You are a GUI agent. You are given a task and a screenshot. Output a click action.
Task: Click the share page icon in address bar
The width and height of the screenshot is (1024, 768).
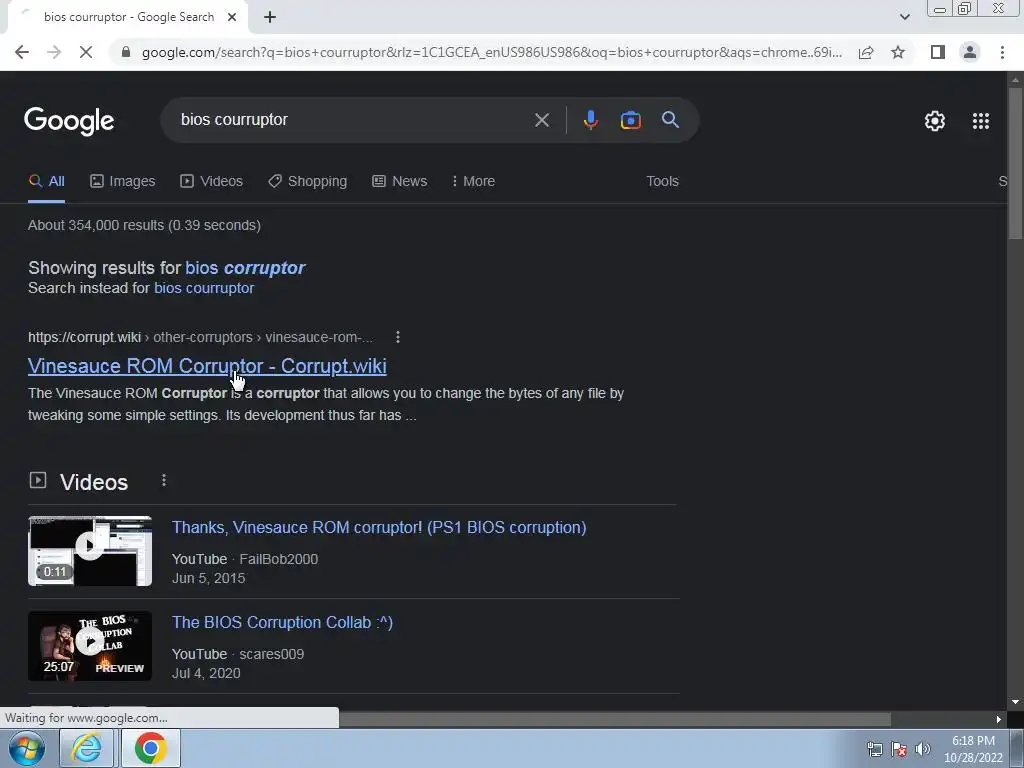click(x=866, y=52)
